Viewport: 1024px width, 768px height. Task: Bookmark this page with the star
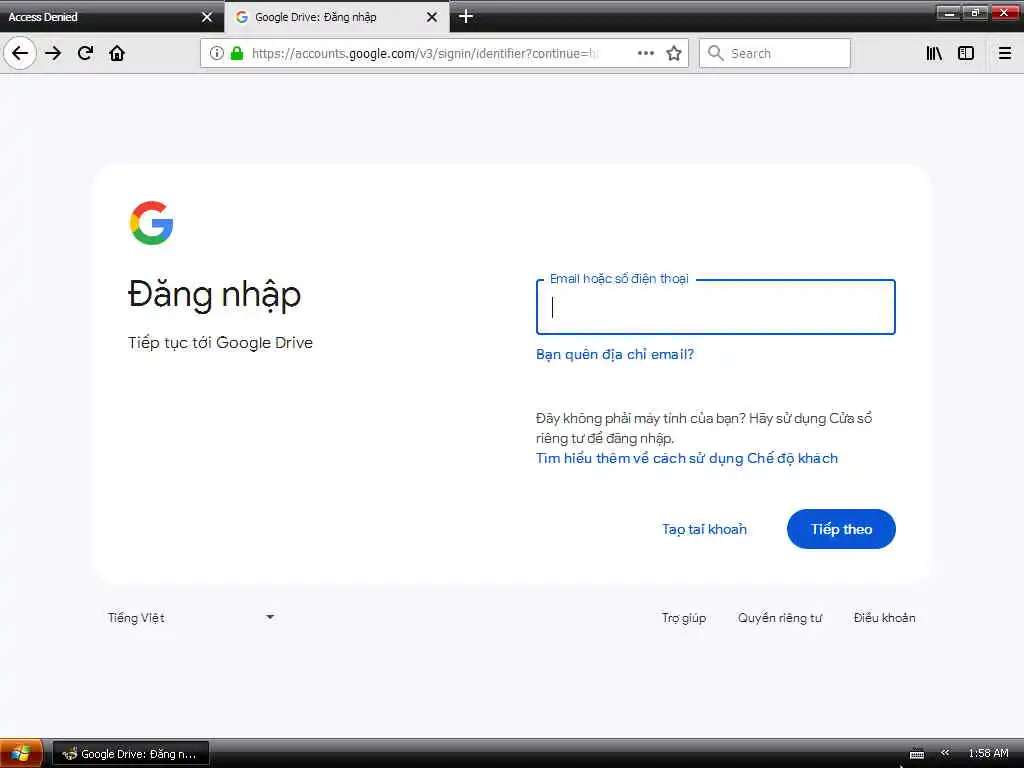point(673,53)
